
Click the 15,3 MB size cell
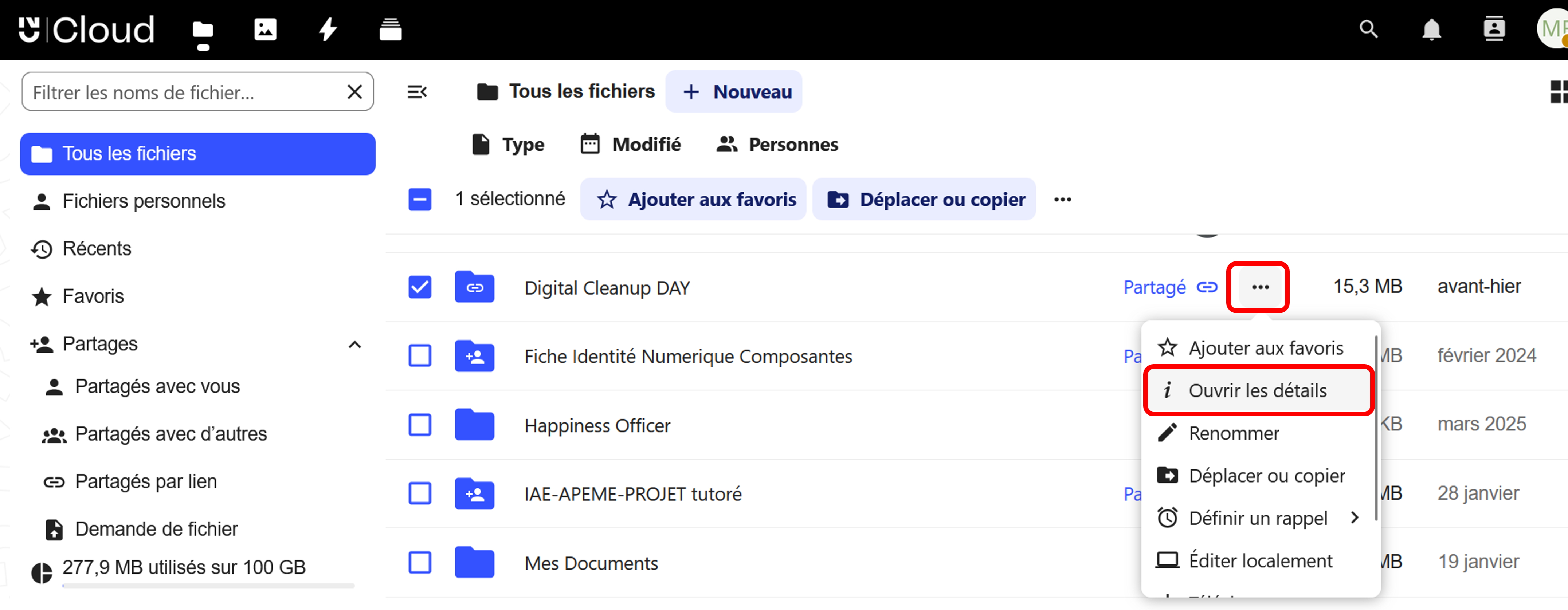[1368, 286]
